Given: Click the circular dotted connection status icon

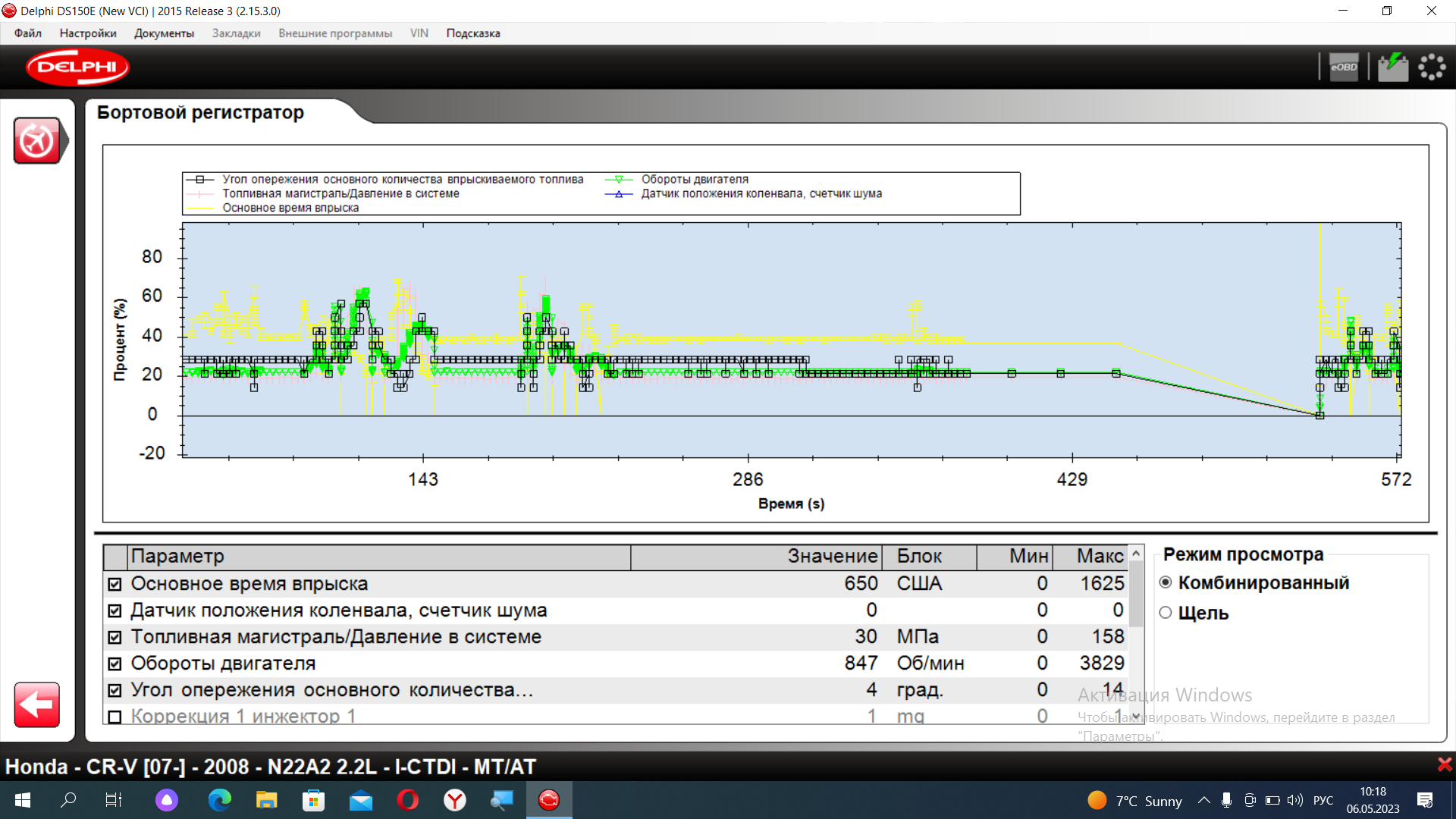Looking at the screenshot, I should (x=1432, y=67).
